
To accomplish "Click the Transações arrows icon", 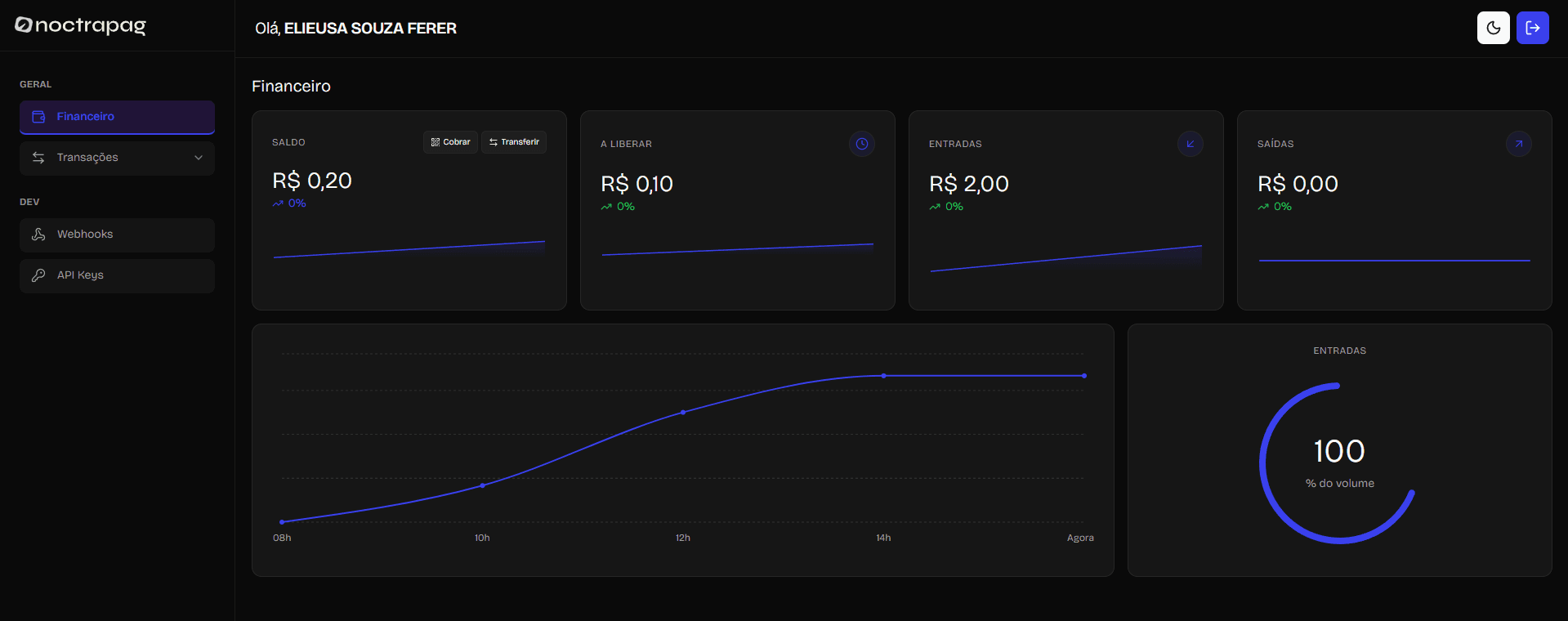I will [38, 158].
